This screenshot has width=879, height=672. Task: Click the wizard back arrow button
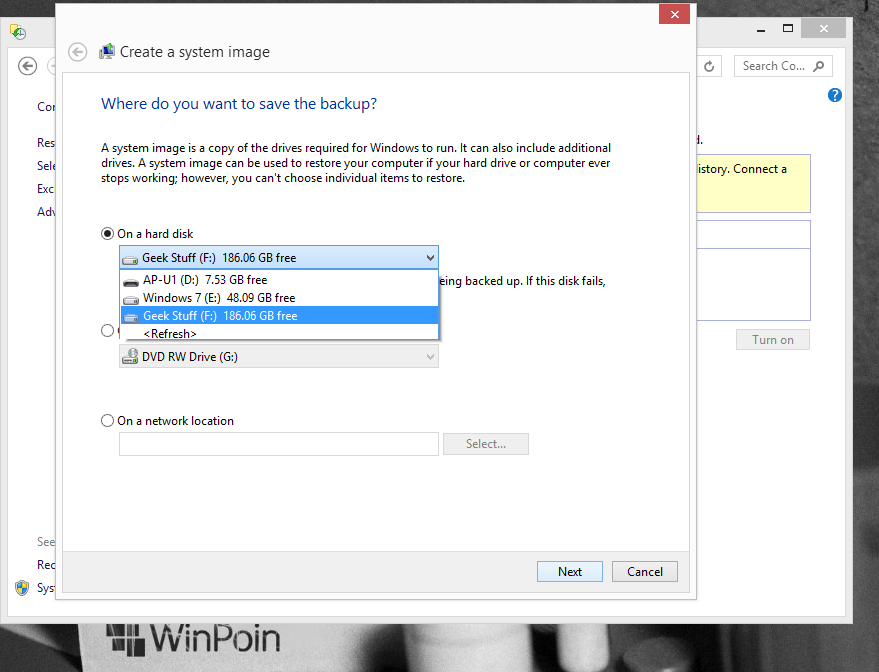click(x=77, y=52)
